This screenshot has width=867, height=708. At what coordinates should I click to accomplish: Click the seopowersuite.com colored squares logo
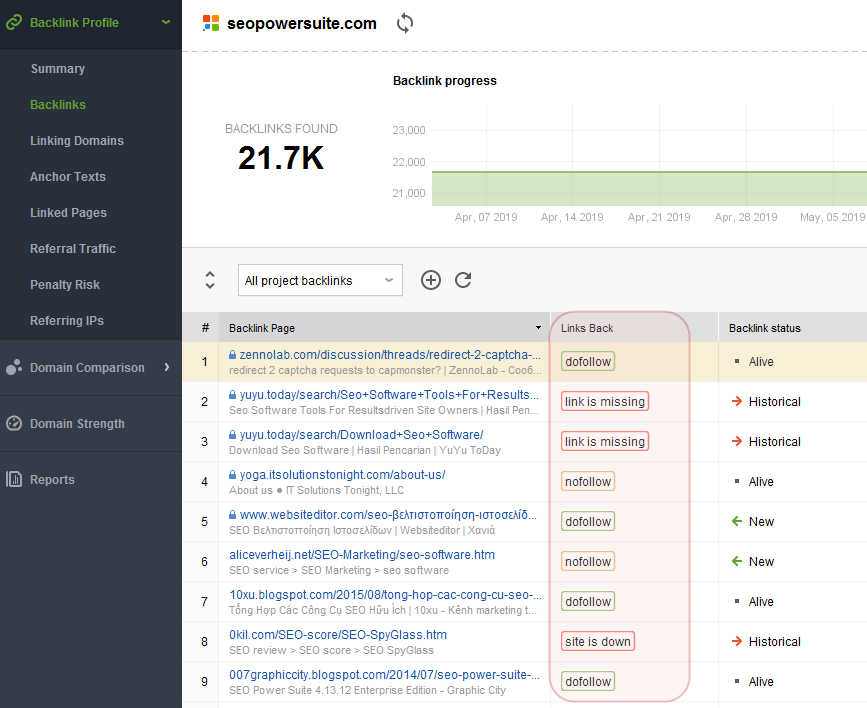click(x=211, y=23)
